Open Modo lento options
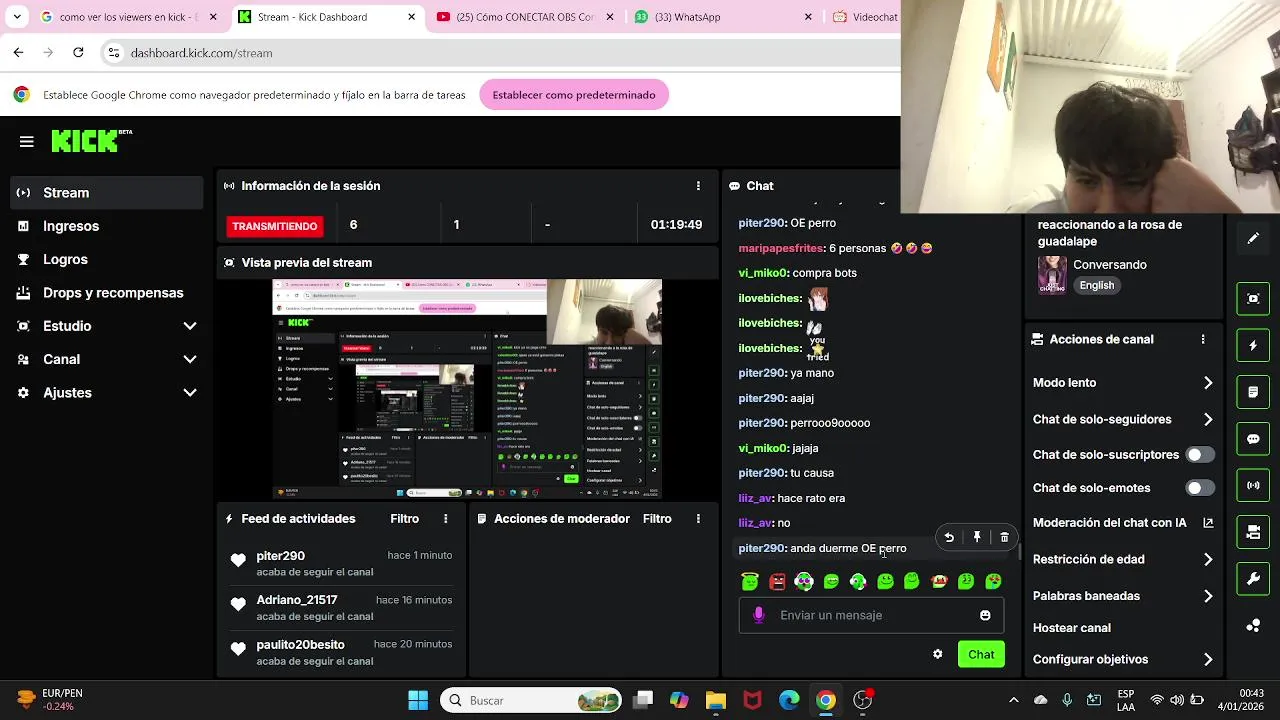Image resolution: width=1280 pixels, height=720 pixels. 1123,383
